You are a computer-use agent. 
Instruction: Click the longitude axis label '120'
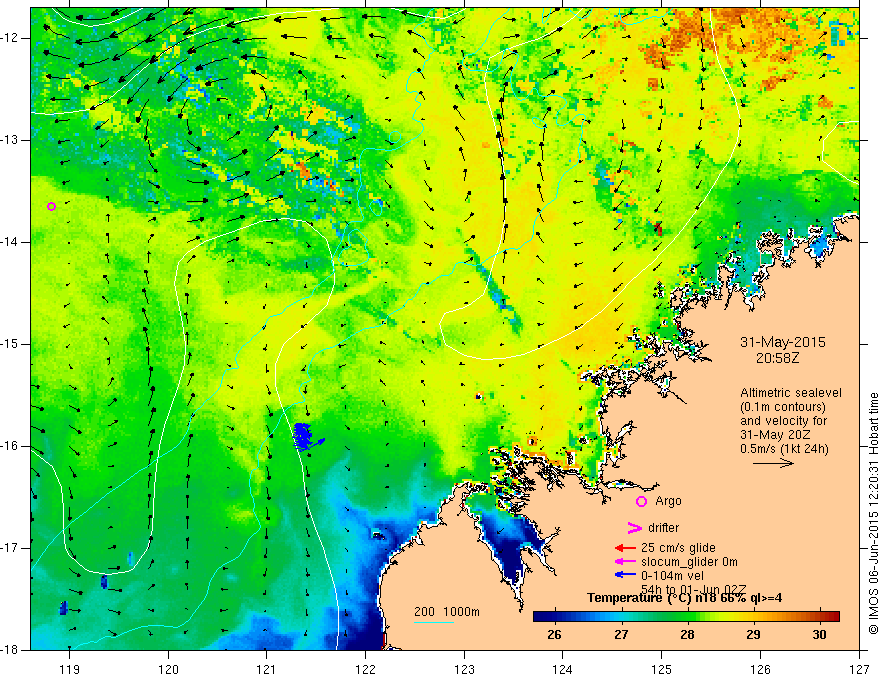168,669
